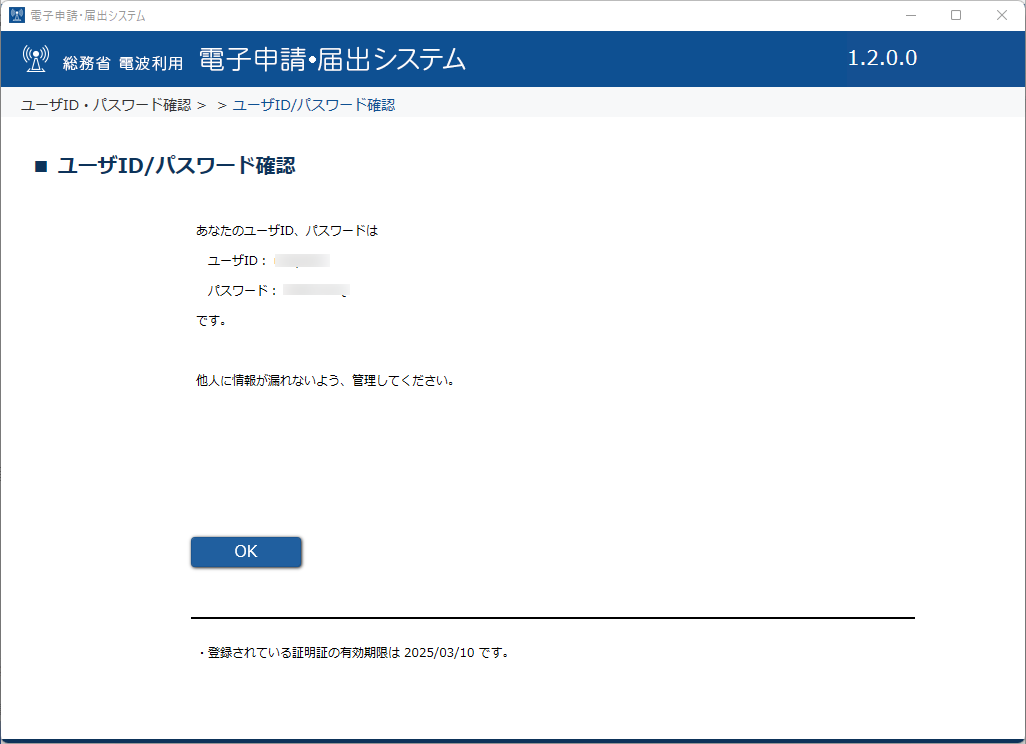Maximize the 電子申請・届出システム window
The height and width of the screenshot is (744, 1026).
pyautogui.click(x=956, y=15)
